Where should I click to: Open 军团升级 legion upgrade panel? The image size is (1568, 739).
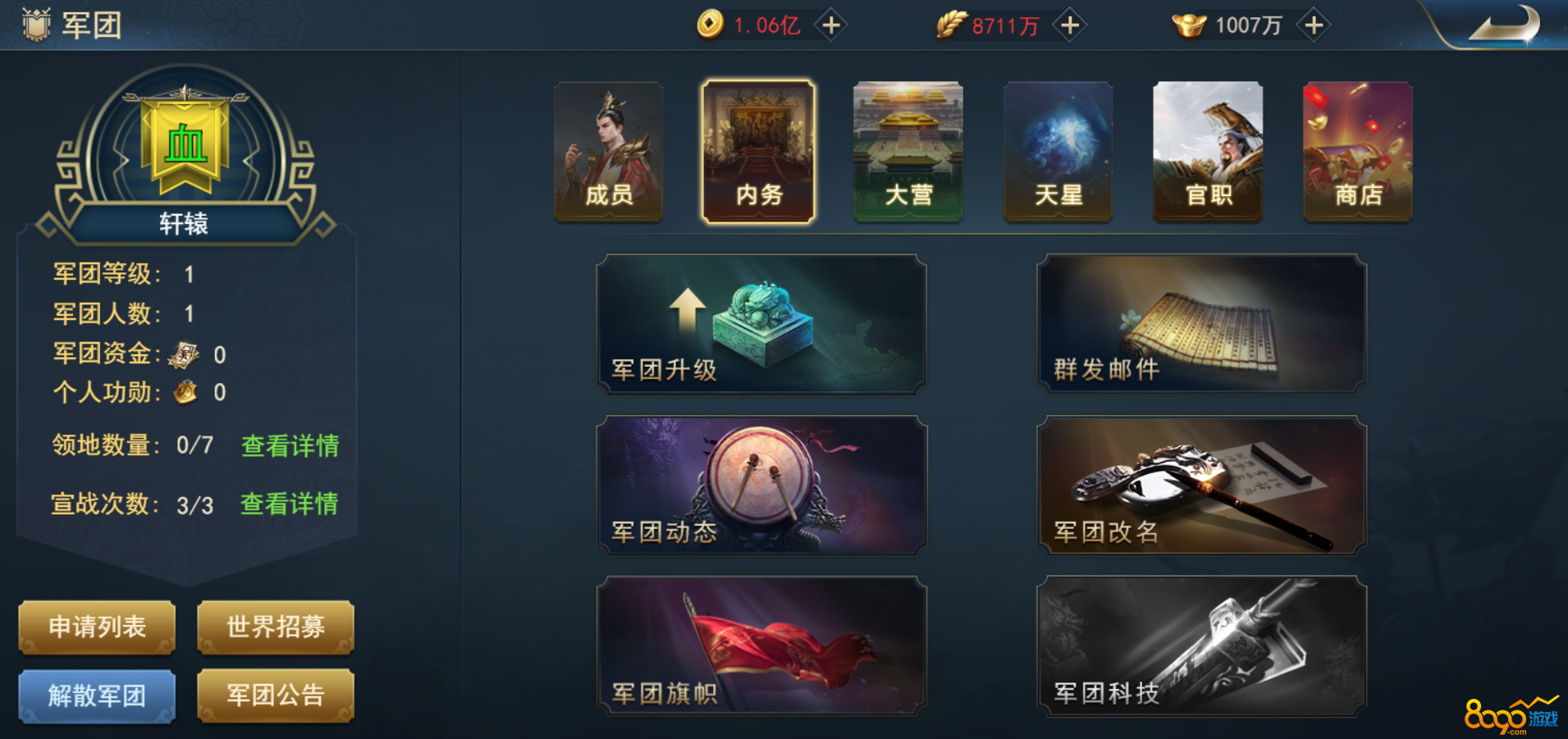tap(761, 324)
